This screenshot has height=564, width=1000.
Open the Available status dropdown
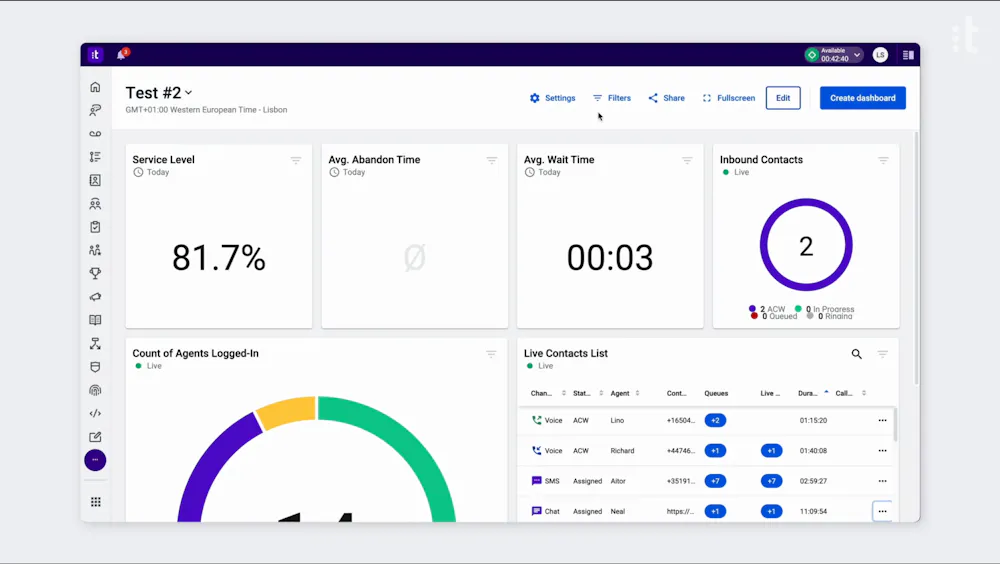pyautogui.click(x=834, y=55)
